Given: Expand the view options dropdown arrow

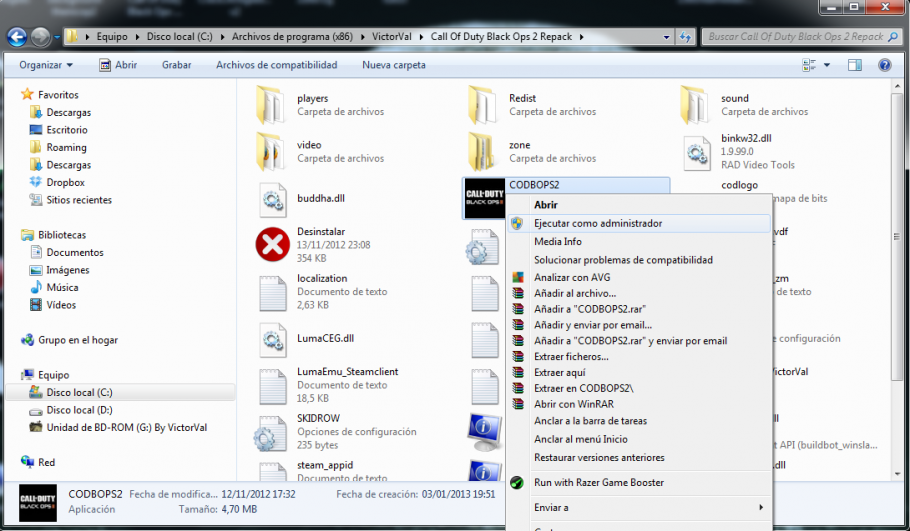Looking at the screenshot, I should (x=827, y=65).
